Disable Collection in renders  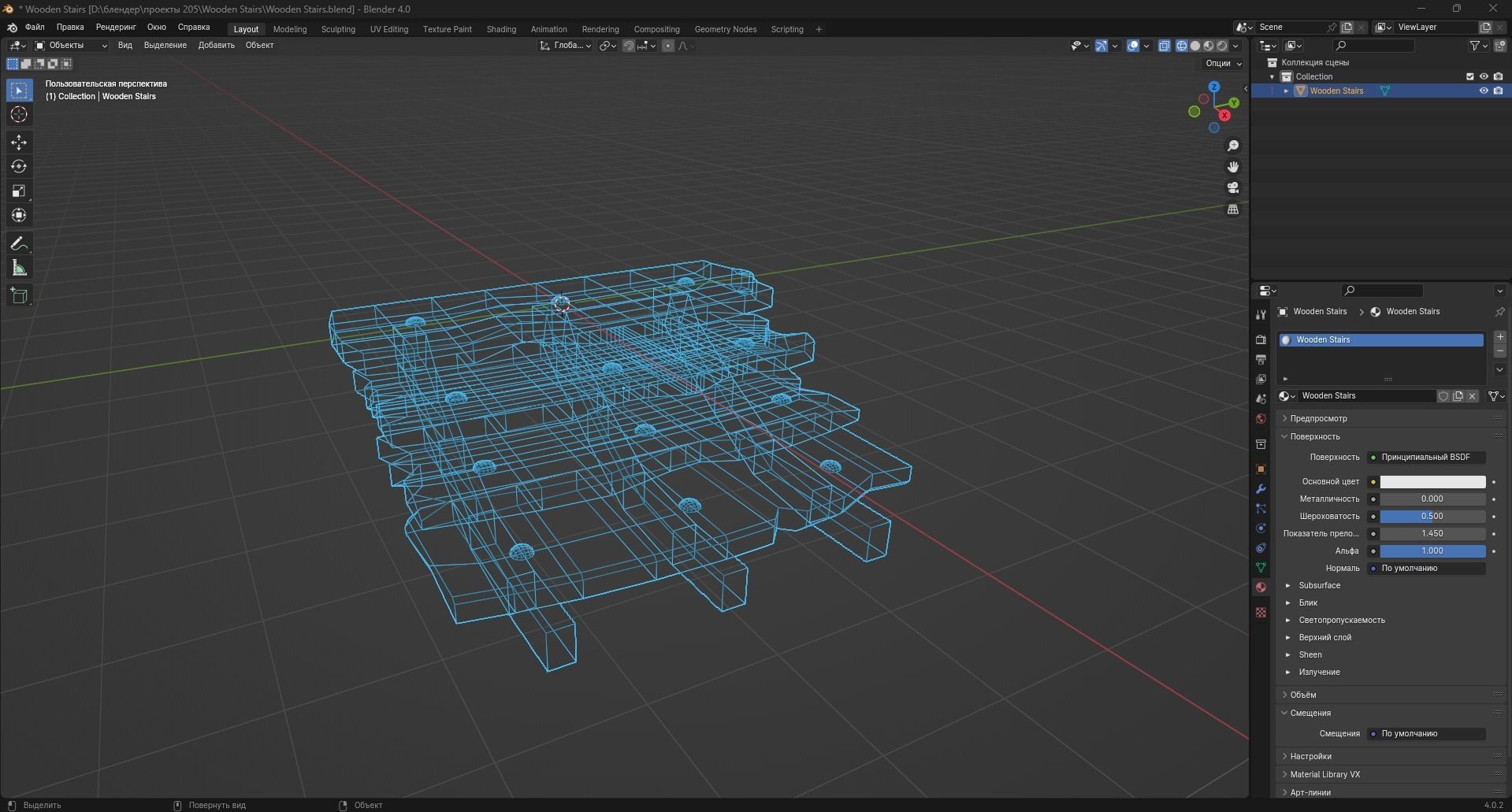point(1498,76)
